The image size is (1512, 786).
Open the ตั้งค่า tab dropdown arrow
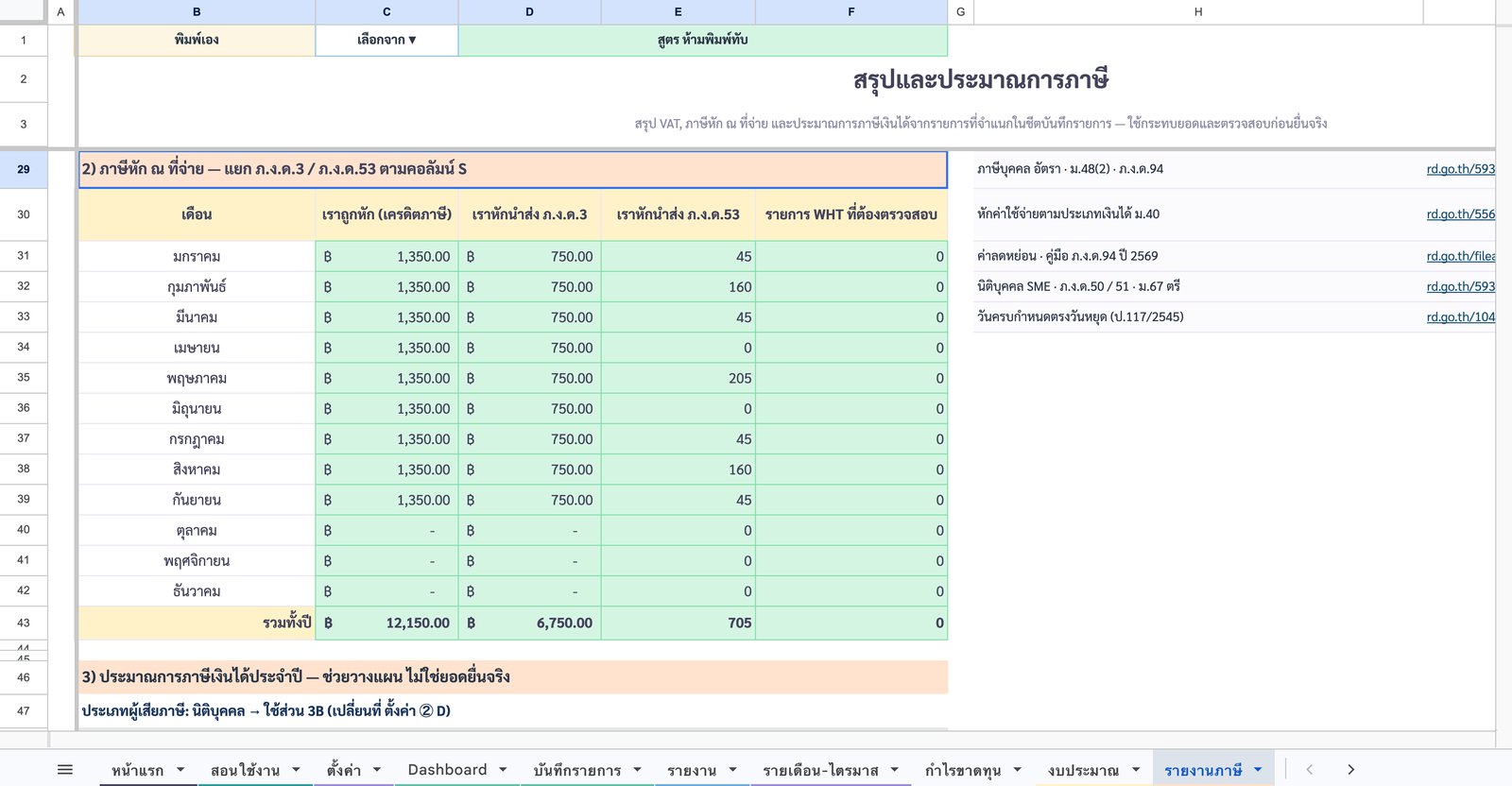click(377, 770)
